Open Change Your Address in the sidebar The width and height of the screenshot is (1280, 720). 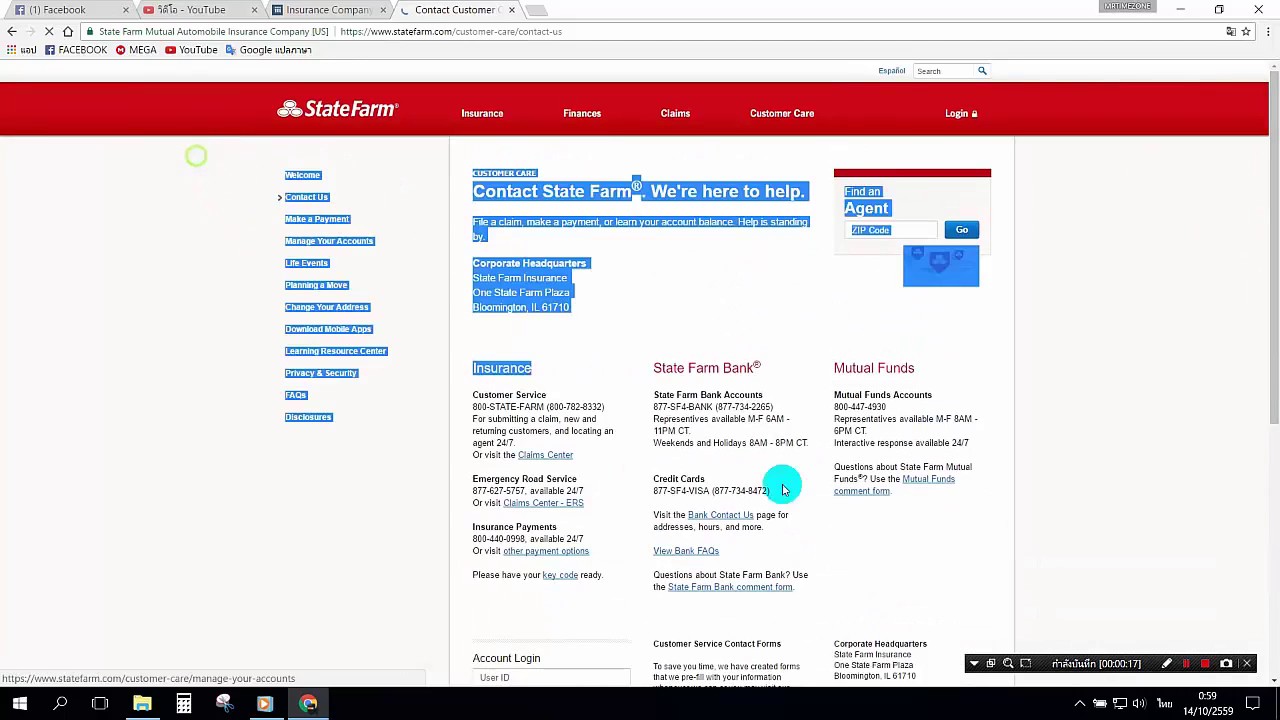coord(327,307)
